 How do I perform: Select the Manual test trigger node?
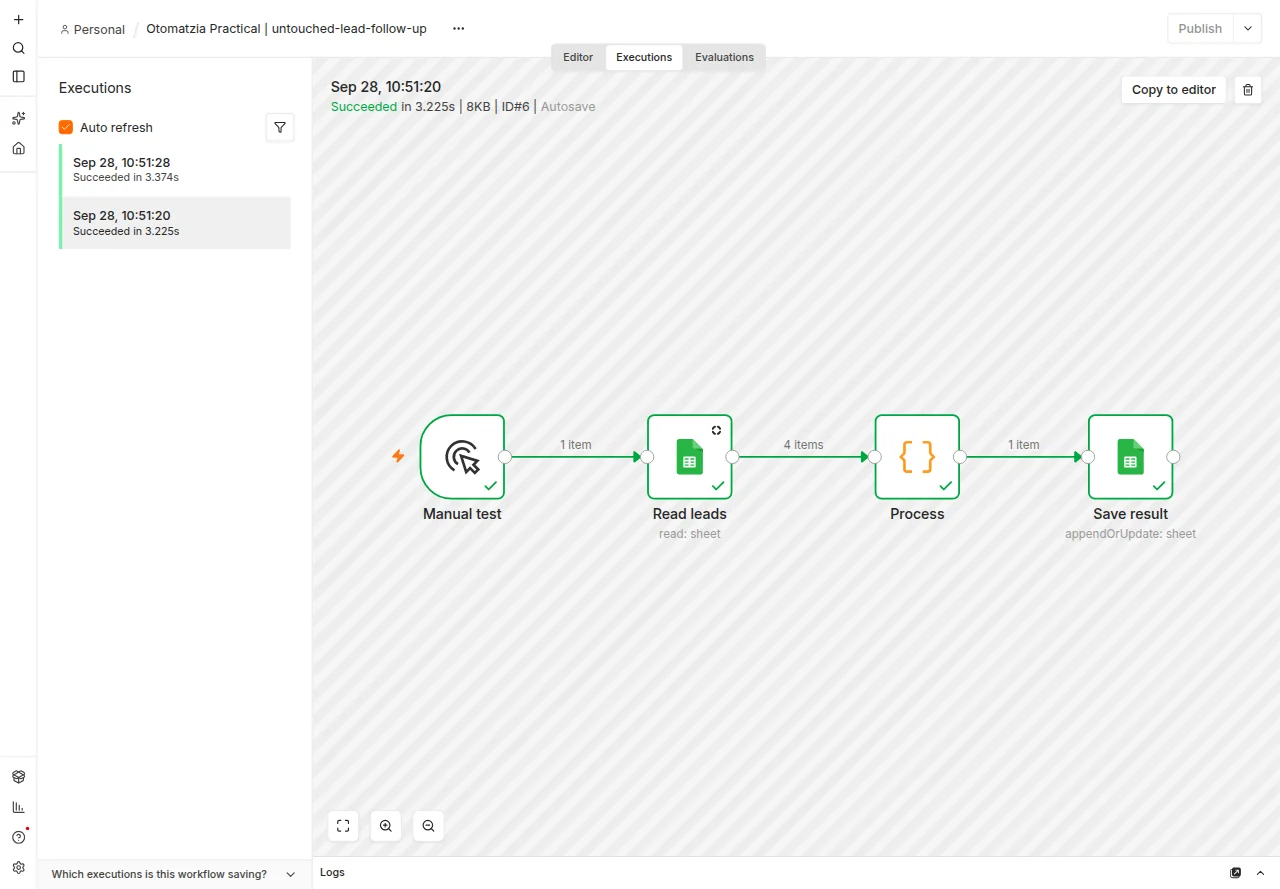(462, 457)
